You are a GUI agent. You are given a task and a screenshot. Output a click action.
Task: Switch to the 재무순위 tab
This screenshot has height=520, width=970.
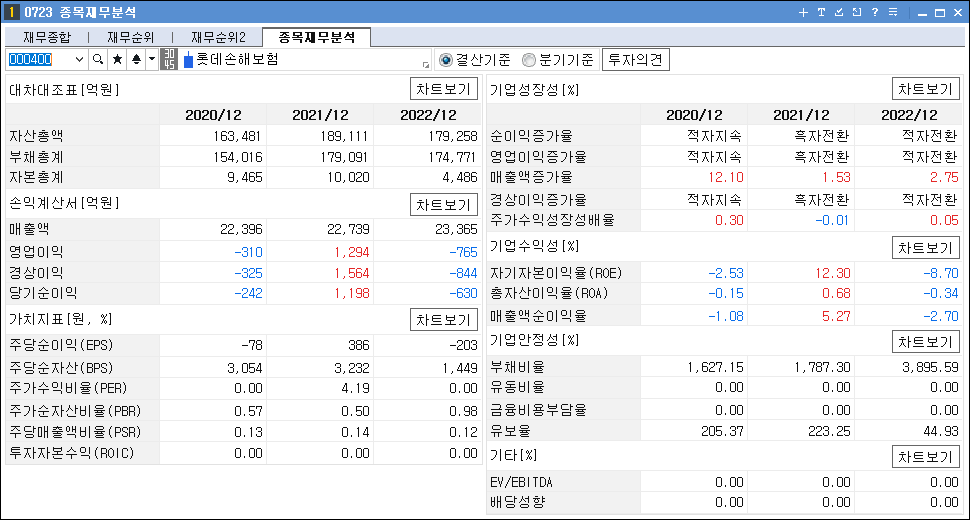(x=130, y=38)
